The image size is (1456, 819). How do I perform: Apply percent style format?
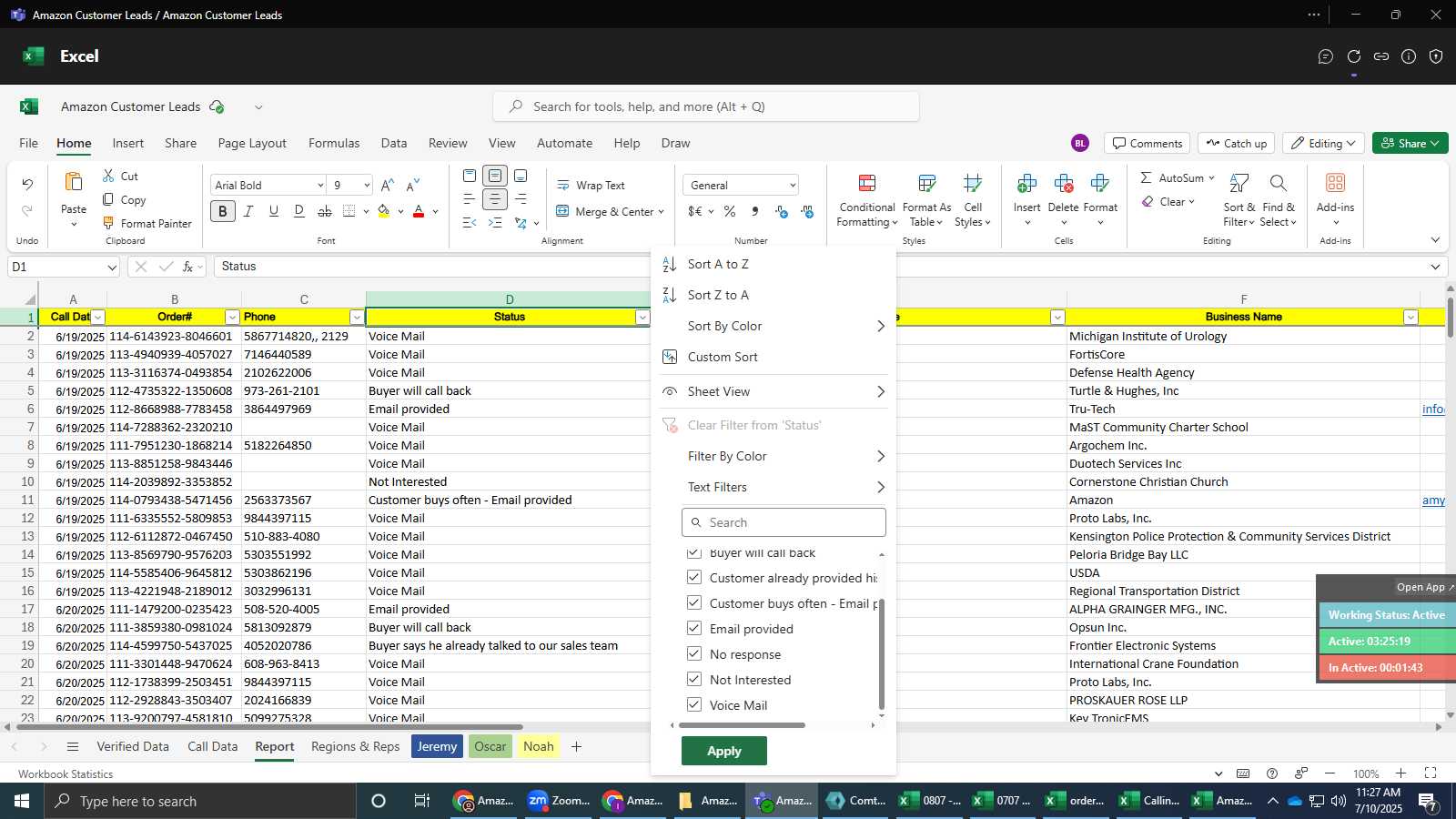[730, 211]
